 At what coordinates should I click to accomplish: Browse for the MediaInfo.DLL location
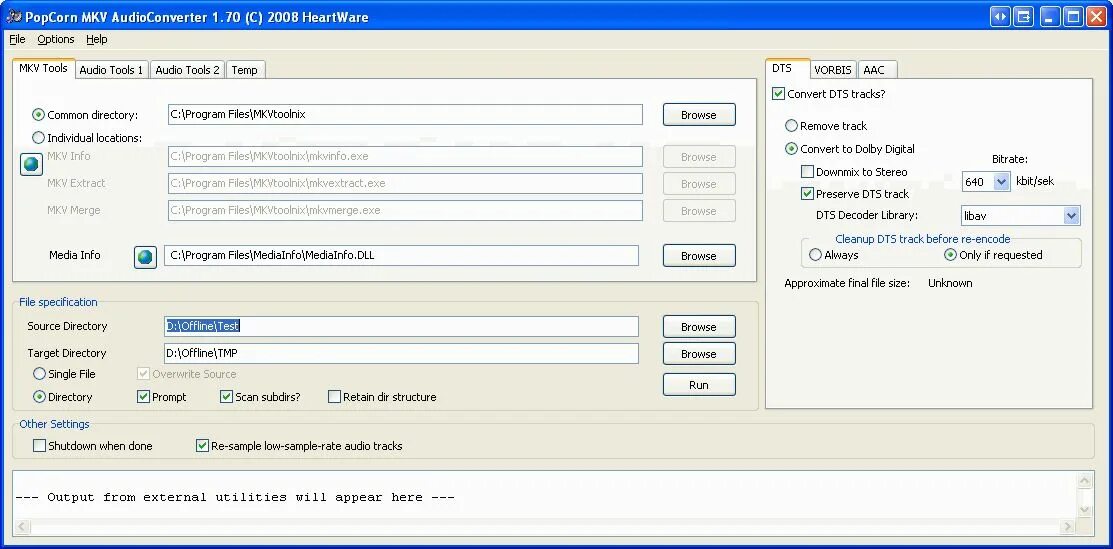699,256
